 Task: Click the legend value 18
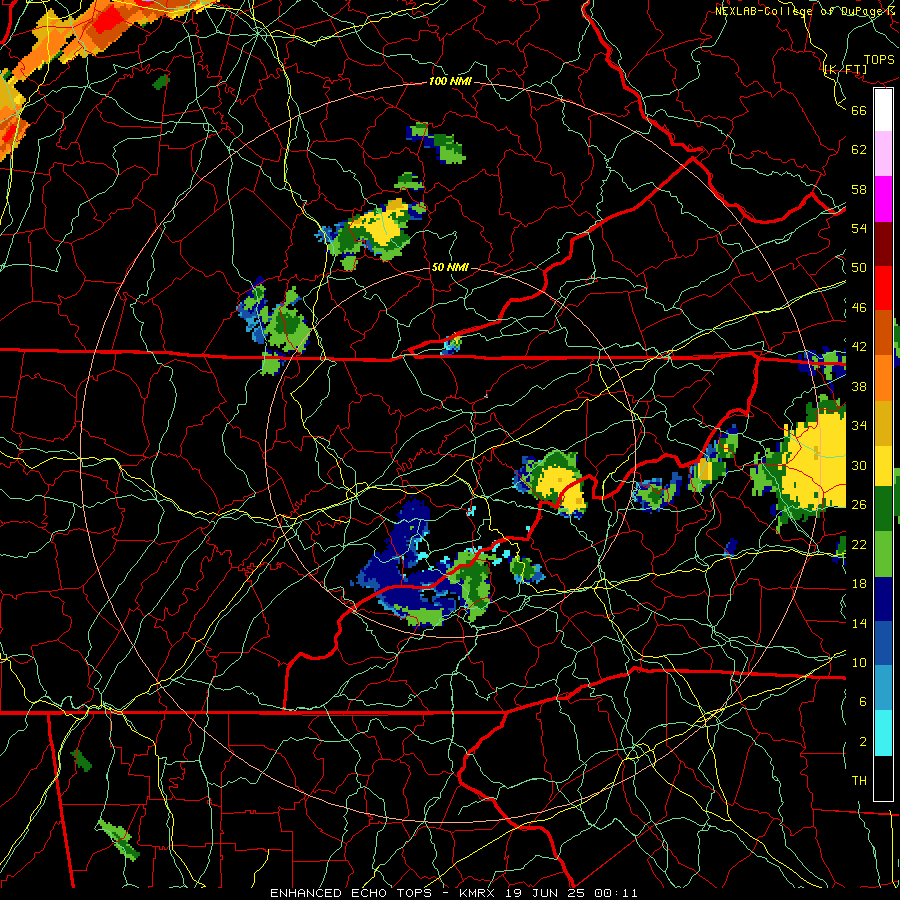pos(859,584)
